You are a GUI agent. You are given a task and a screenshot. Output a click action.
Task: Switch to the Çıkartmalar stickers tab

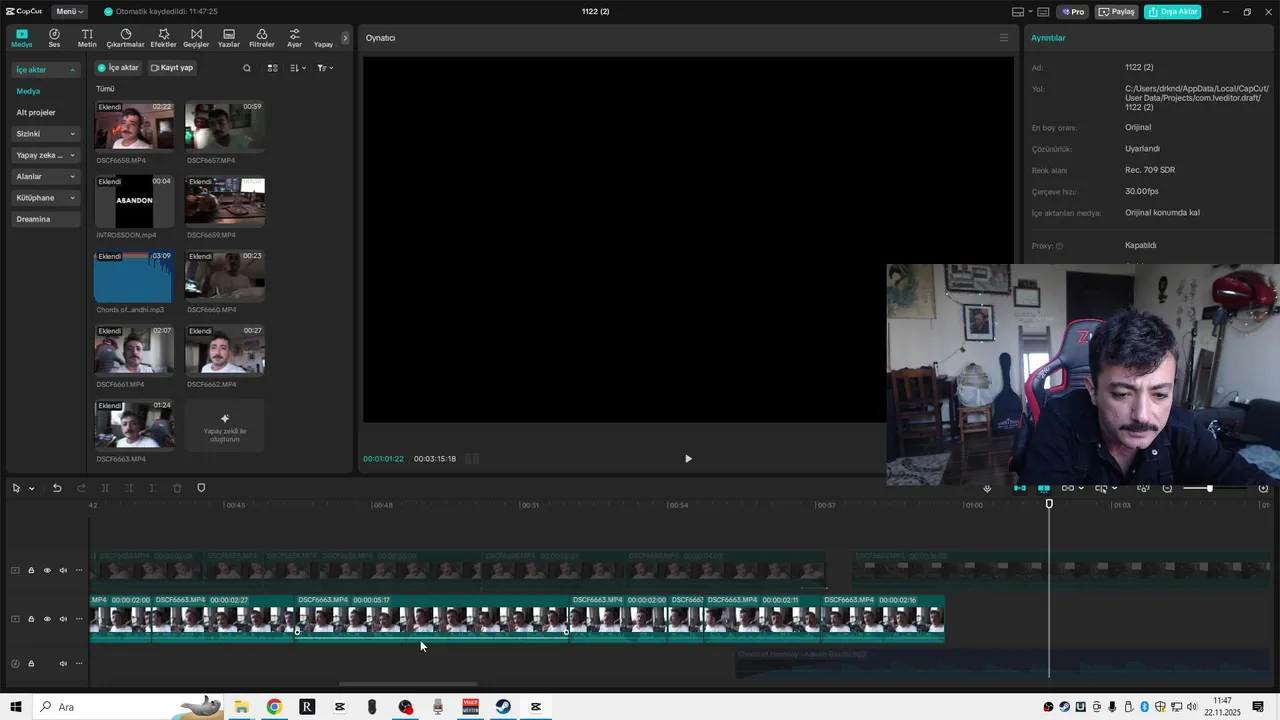[x=125, y=38]
